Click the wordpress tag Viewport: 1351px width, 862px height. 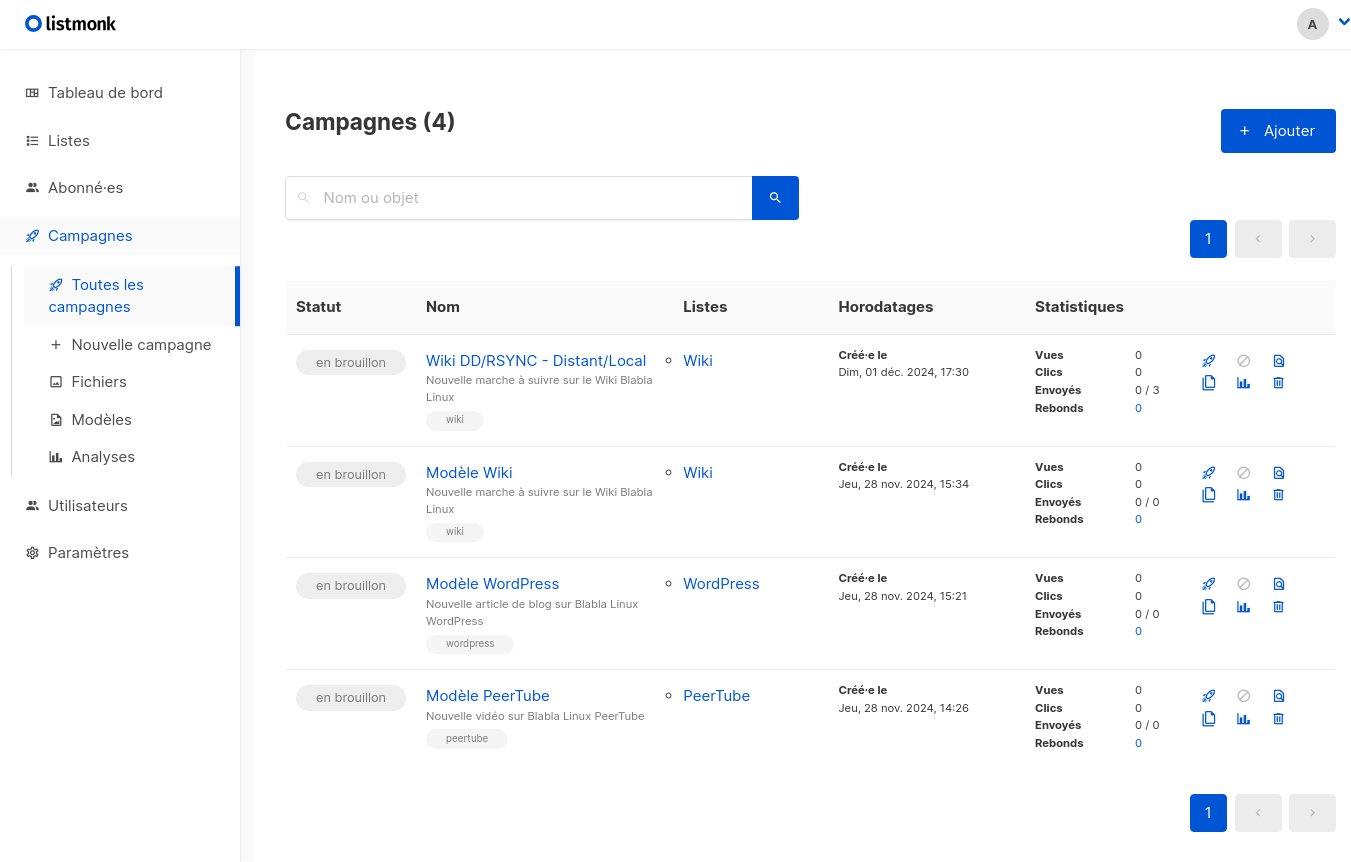(x=470, y=644)
